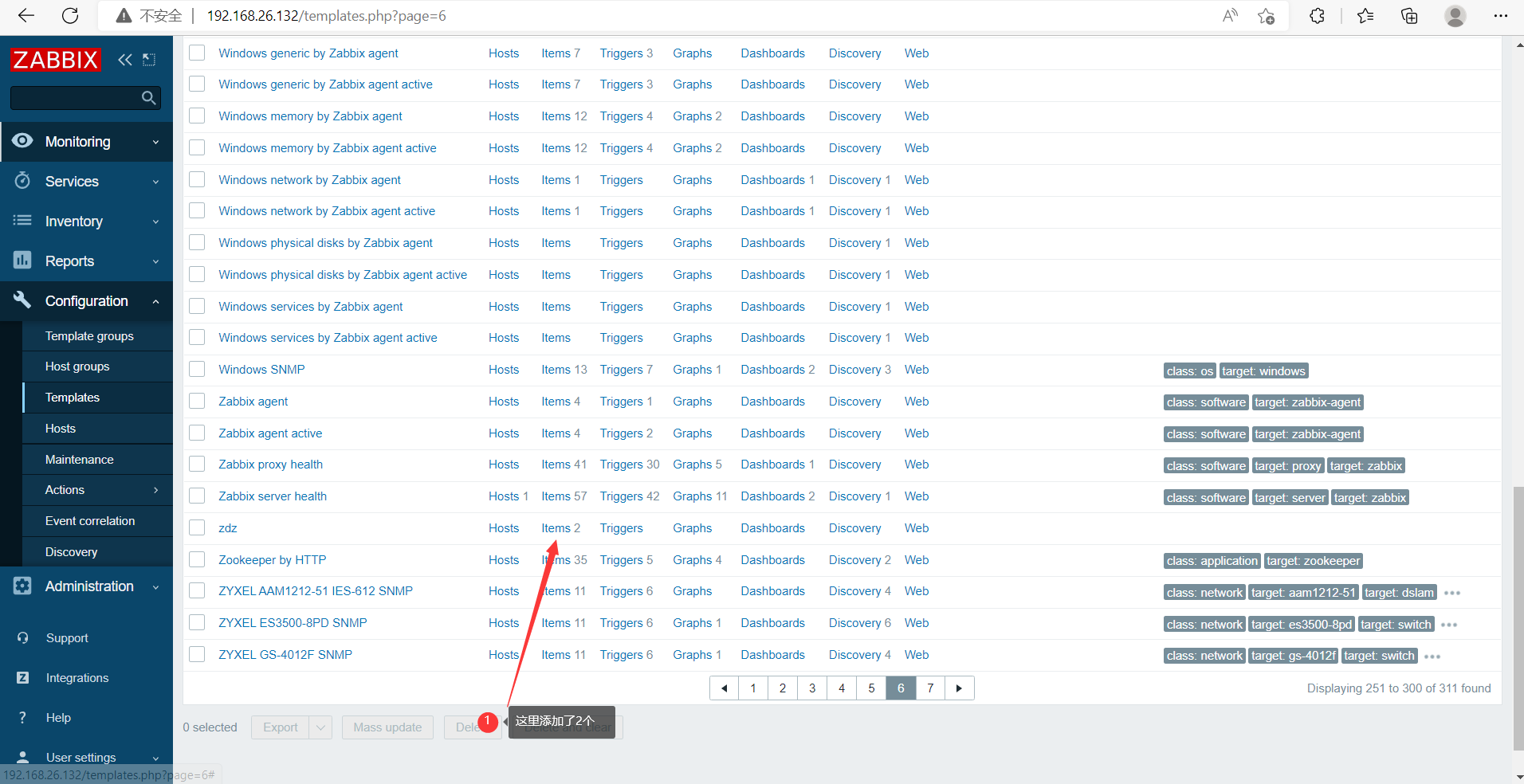Screen dimensions: 1524x784
Task: Show more tags for ZYXEL AAM1212-51 row
Action: (x=1452, y=593)
